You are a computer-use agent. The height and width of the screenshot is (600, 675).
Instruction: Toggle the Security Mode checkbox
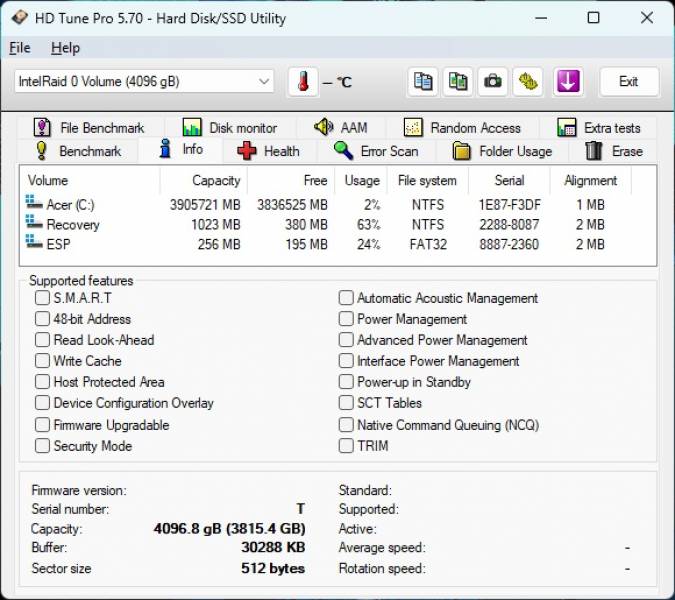coord(42,445)
